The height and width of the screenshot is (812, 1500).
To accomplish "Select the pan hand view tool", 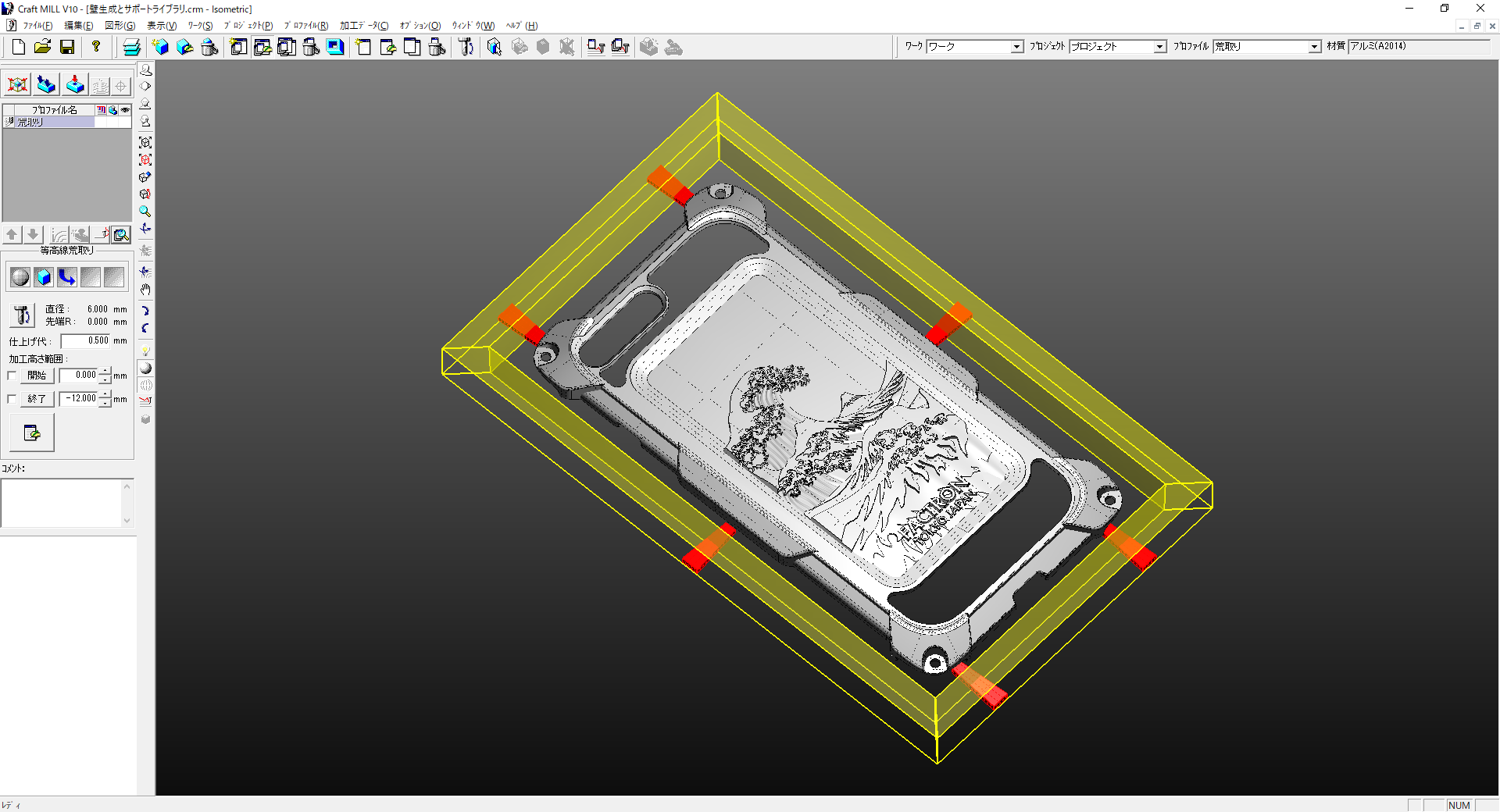I will pos(145,290).
